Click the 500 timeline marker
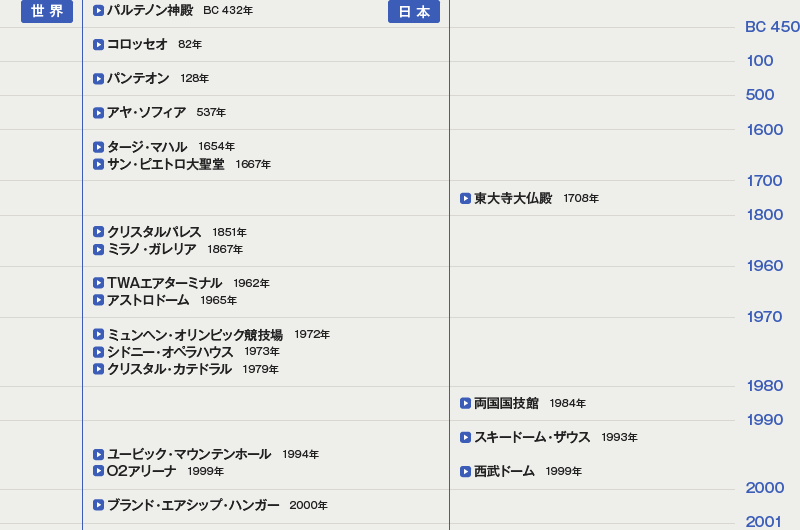The height and width of the screenshot is (530, 800). pos(760,95)
